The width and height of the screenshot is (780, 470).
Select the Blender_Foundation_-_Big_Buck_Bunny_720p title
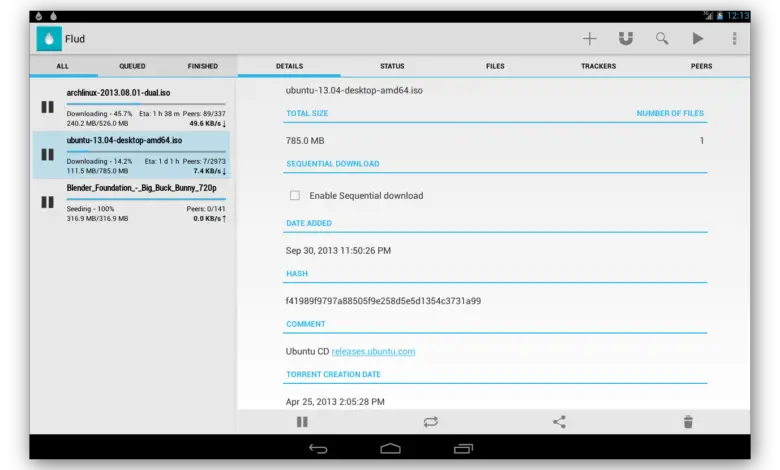click(x=142, y=188)
